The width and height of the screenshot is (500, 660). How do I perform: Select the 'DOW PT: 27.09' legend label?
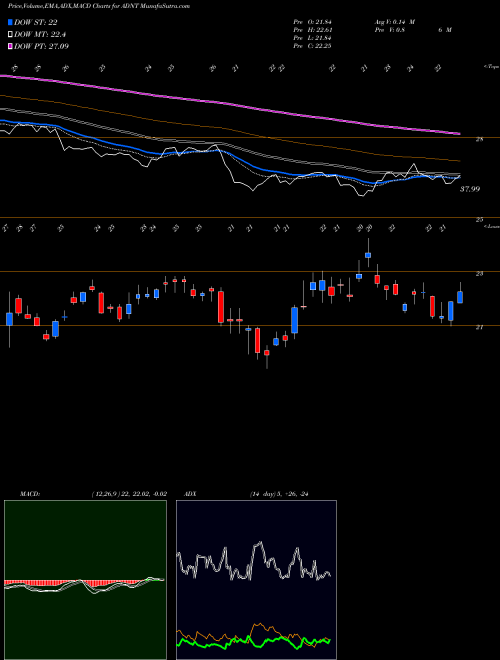42,46
